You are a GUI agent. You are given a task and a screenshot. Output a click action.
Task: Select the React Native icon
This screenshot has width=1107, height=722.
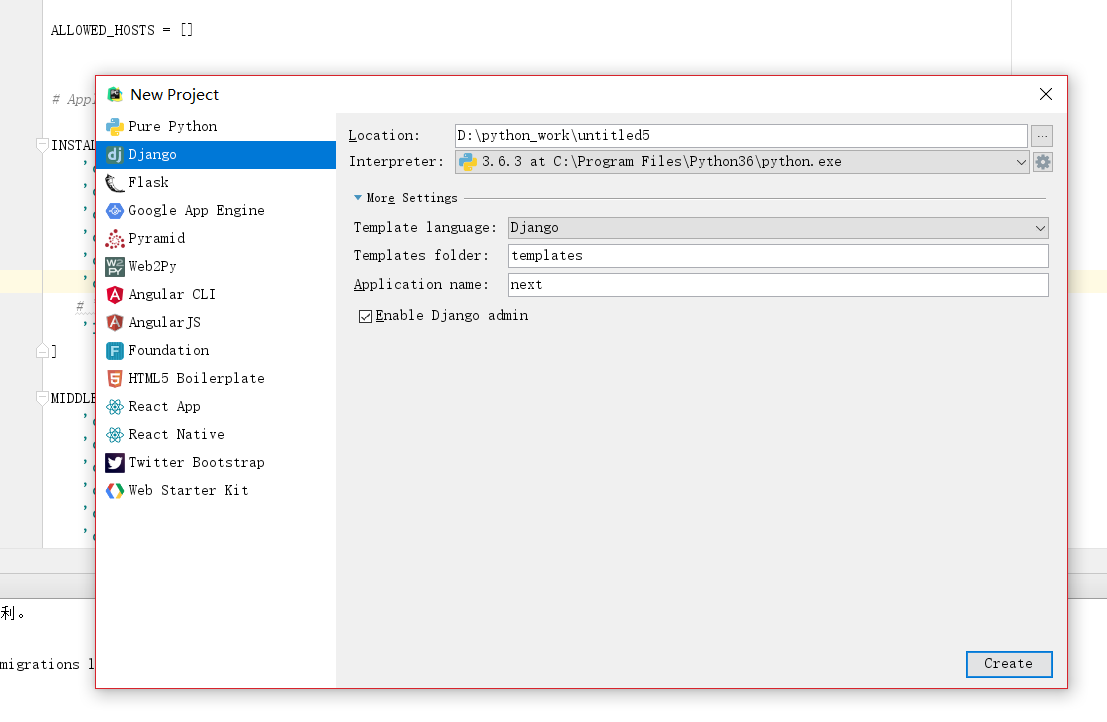114,435
